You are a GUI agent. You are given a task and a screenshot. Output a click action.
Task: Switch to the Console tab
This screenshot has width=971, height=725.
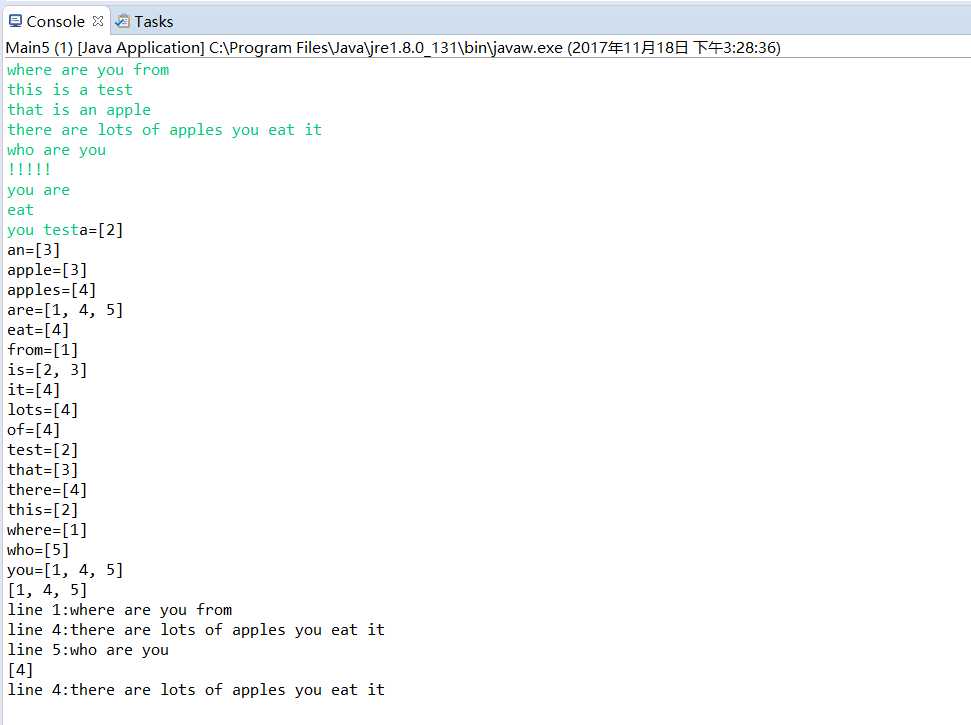coord(55,22)
